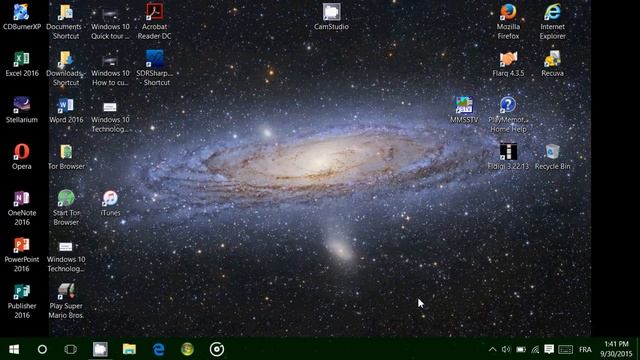Image resolution: width=640 pixels, height=360 pixels.
Task: Select the Word 2016 desktop icon
Action: 66,110
